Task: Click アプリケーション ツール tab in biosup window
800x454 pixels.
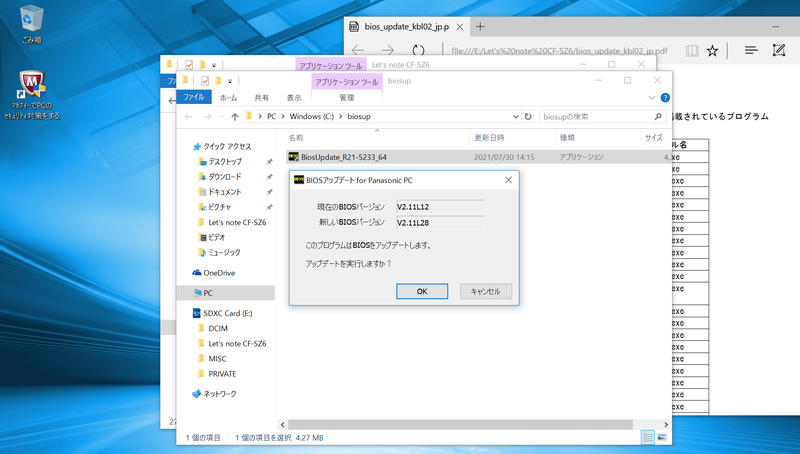Action: 346,82
